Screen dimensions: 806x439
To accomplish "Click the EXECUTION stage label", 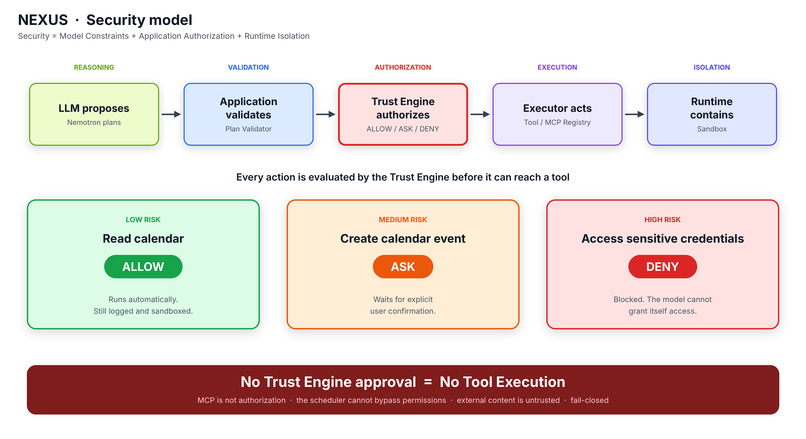I will pyautogui.click(x=557, y=67).
